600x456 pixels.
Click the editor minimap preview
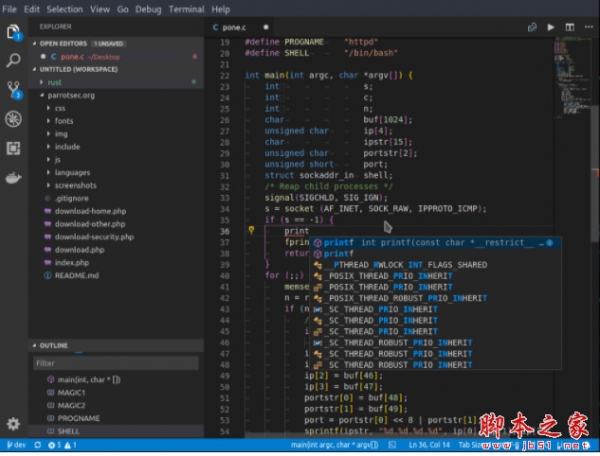pos(572,77)
